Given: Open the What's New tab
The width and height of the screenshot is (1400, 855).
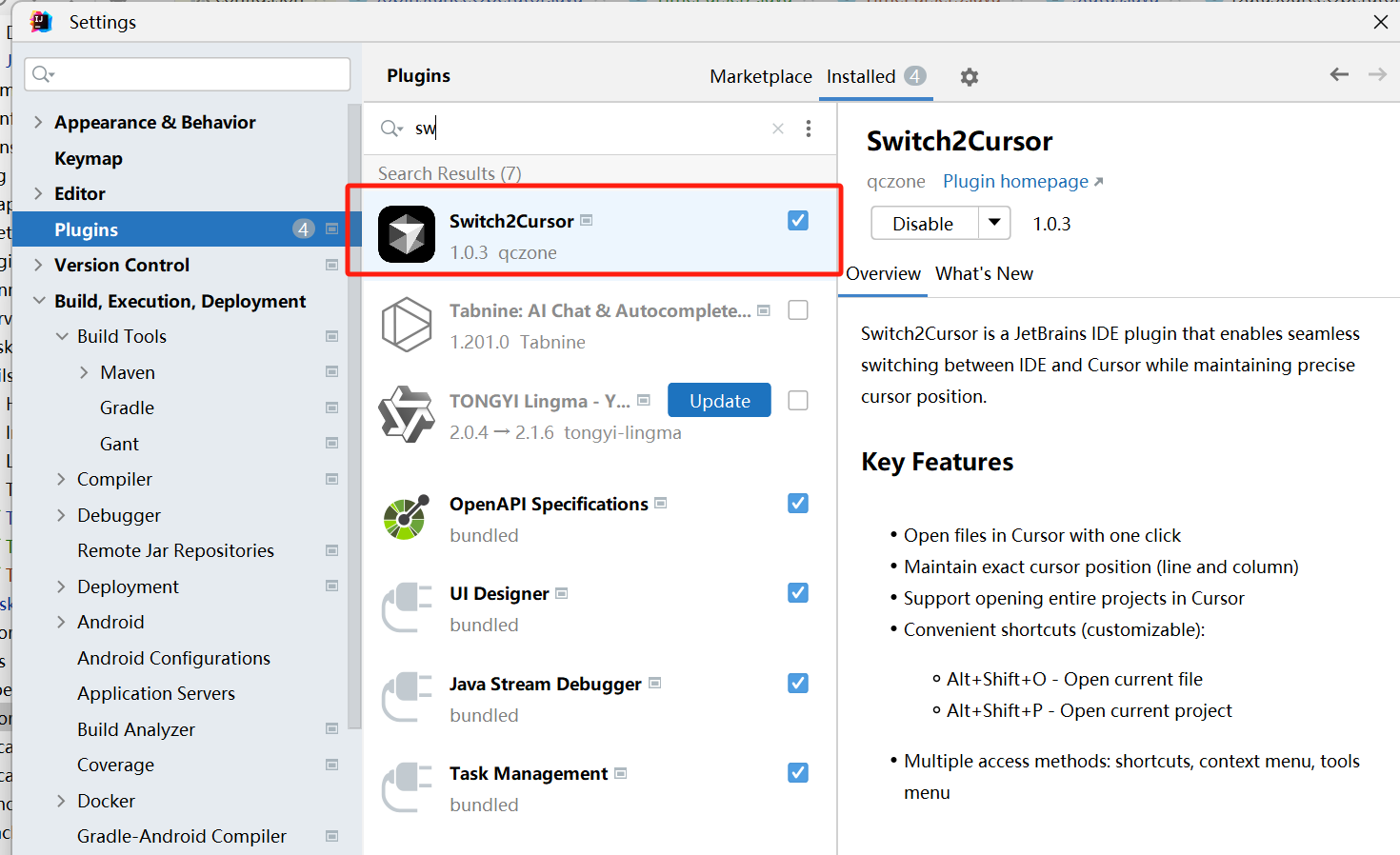Looking at the screenshot, I should (x=984, y=273).
